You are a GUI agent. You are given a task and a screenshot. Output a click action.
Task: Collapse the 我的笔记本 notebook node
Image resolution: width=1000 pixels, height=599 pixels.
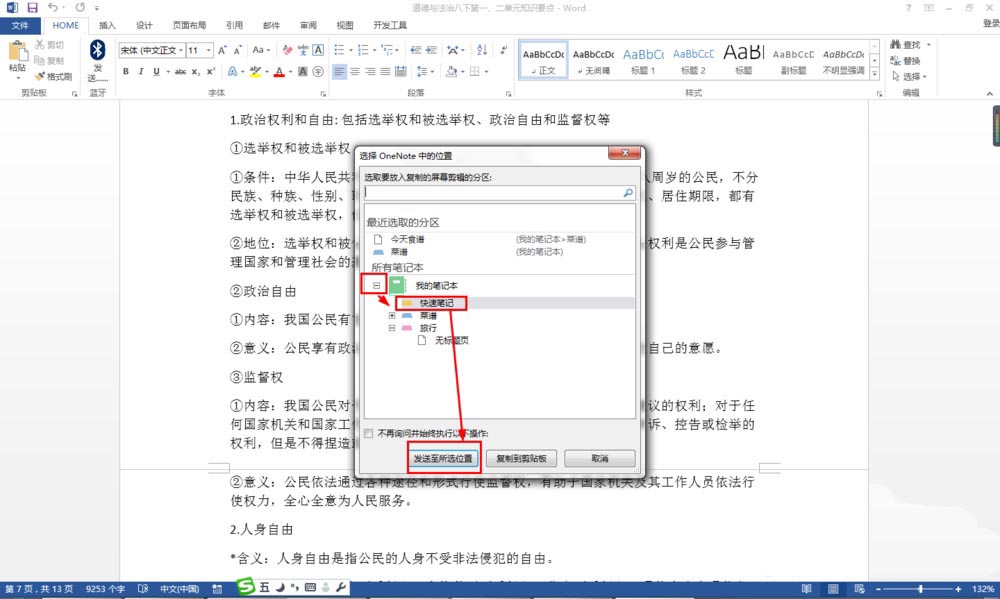[376, 285]
